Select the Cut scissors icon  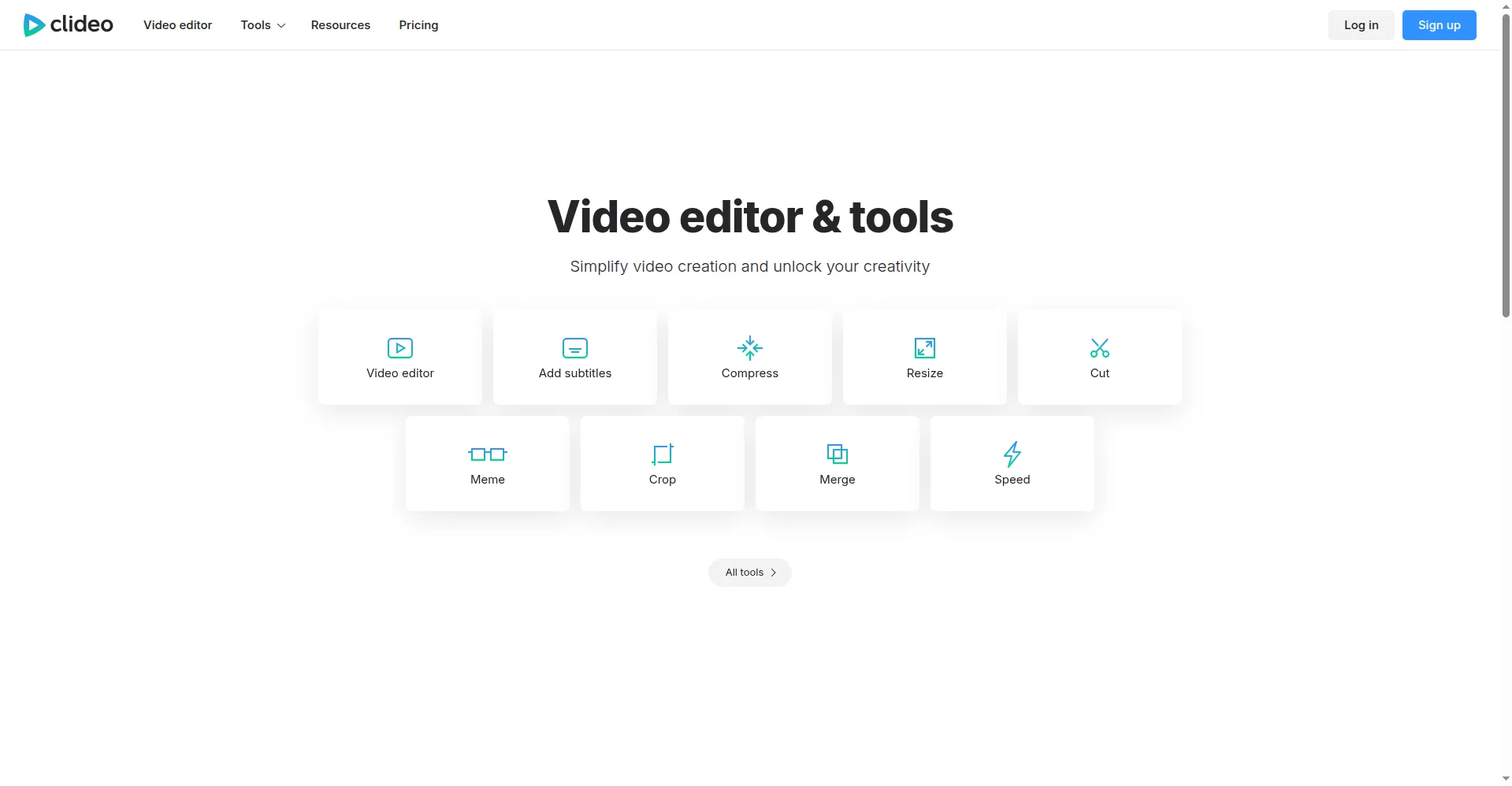(1100, 347)
